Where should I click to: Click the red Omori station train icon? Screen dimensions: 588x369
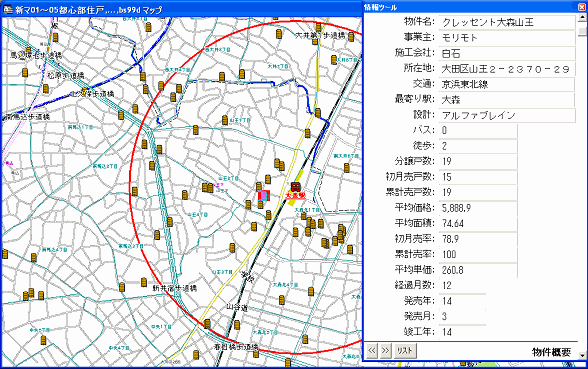pyautogui.click(x=296, y=187)
